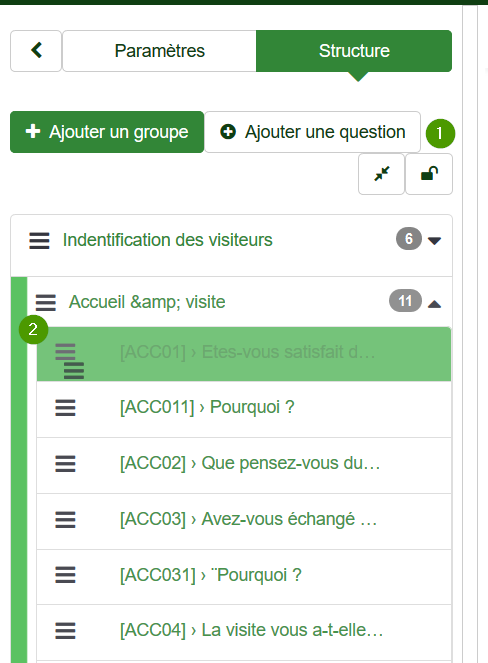
Task: Click the back chevron button
Action: [36, 51]
